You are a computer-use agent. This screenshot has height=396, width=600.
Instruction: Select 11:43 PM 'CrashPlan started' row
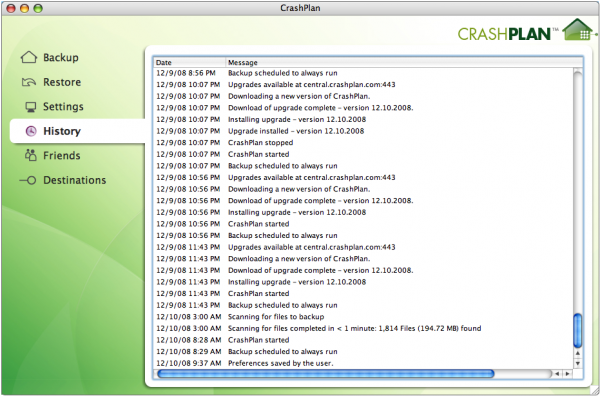[364, 293]
